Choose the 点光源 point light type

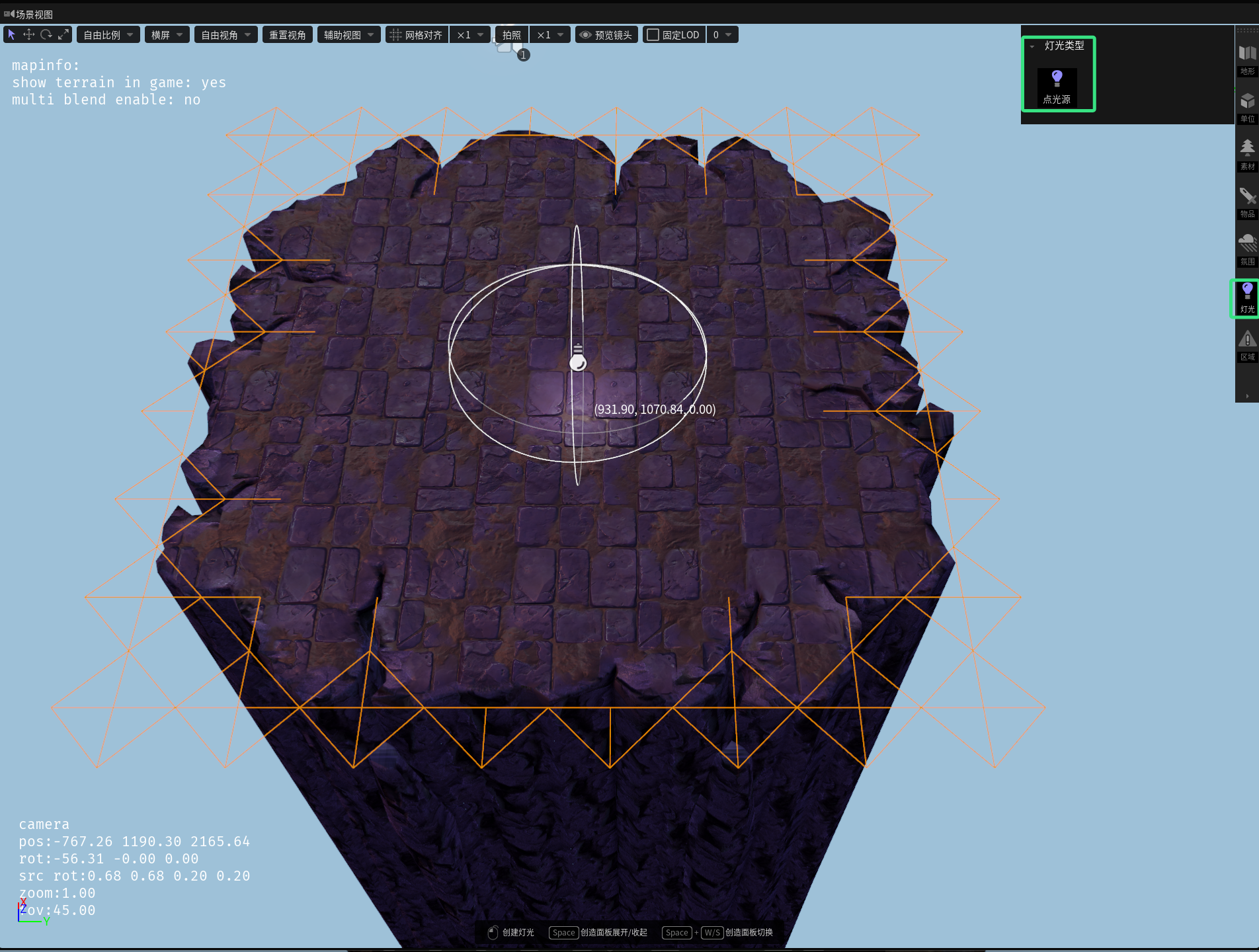click(x=1057, y=87)
